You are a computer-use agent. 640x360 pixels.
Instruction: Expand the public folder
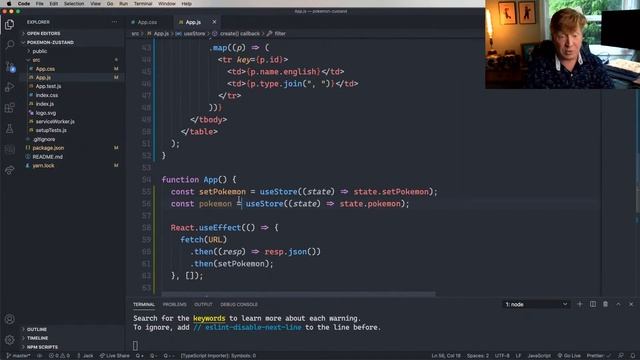pos(40,51)
